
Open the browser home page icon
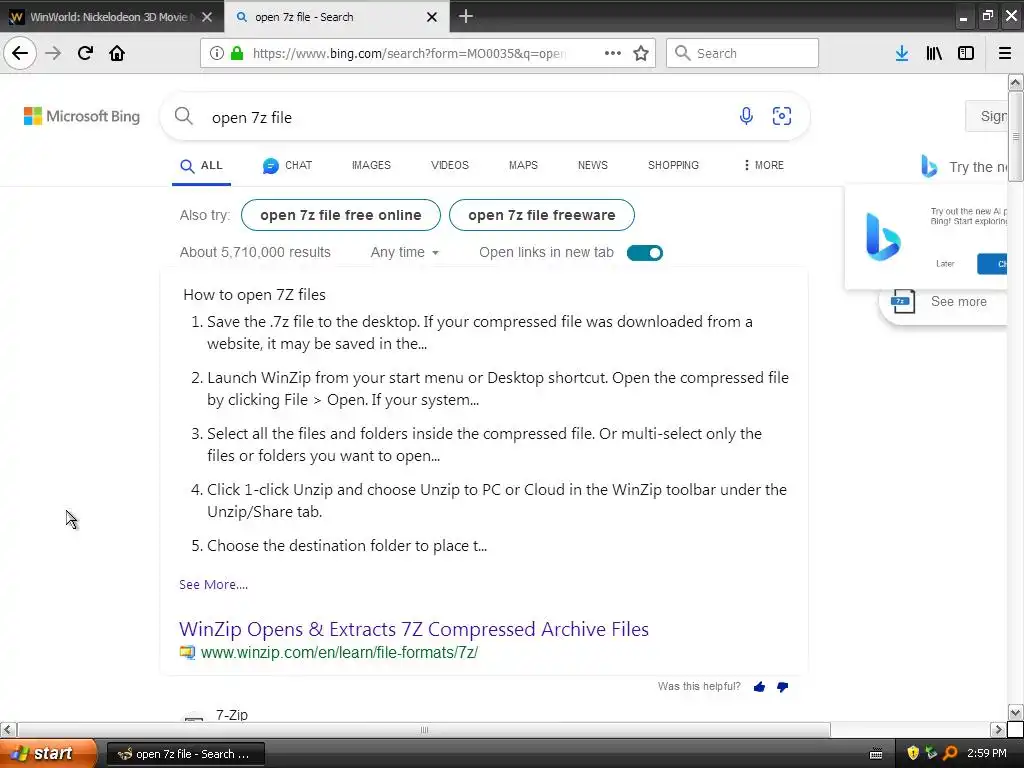[x=117, y=53]
